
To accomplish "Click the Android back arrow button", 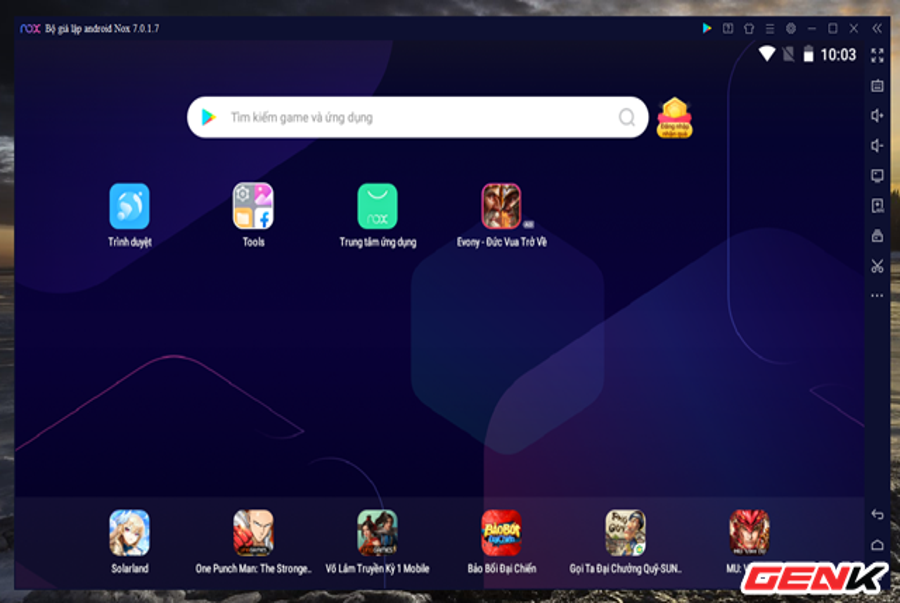I will [x=877, y=515].
